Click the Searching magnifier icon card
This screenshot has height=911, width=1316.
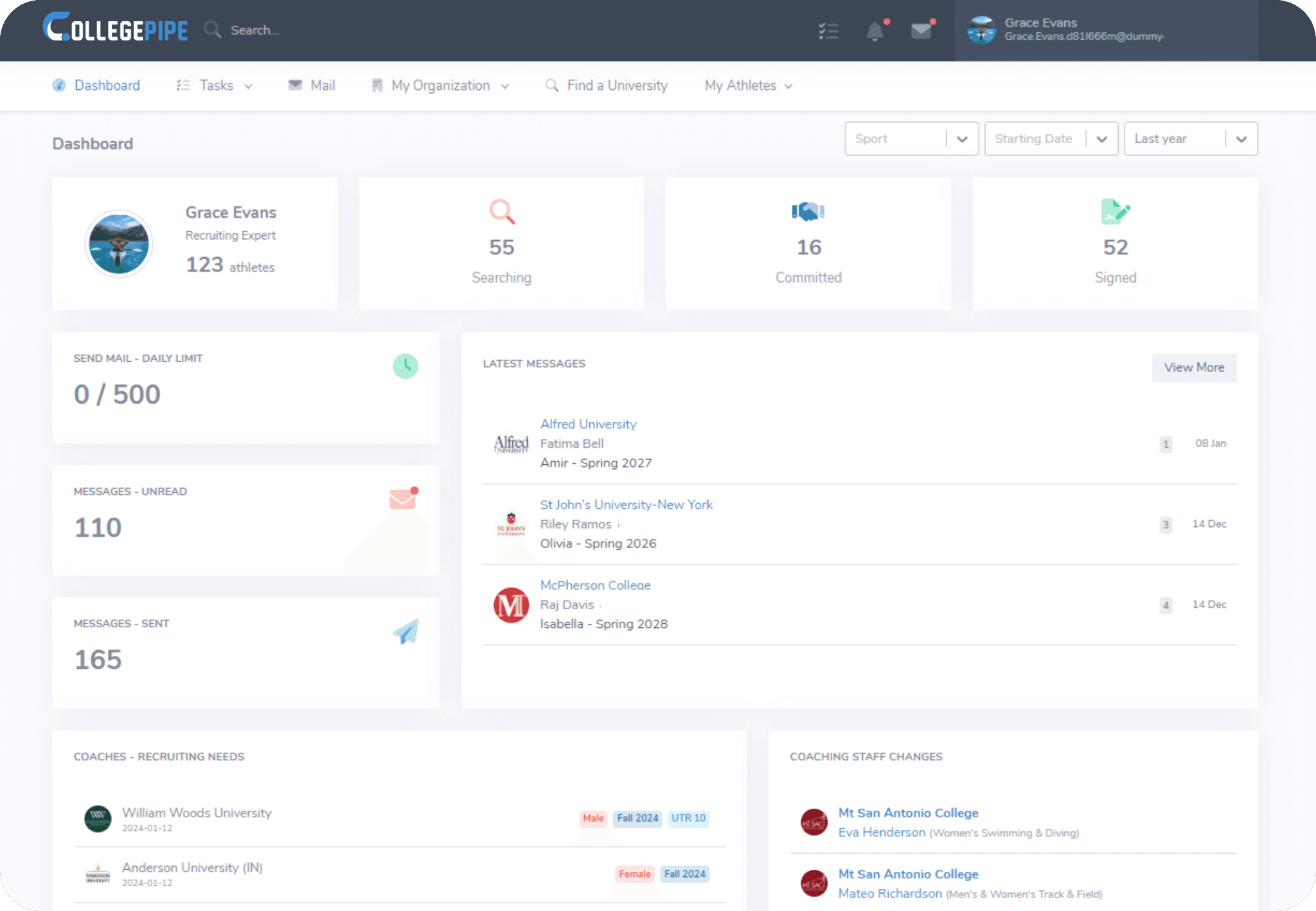tap(501, 211)
